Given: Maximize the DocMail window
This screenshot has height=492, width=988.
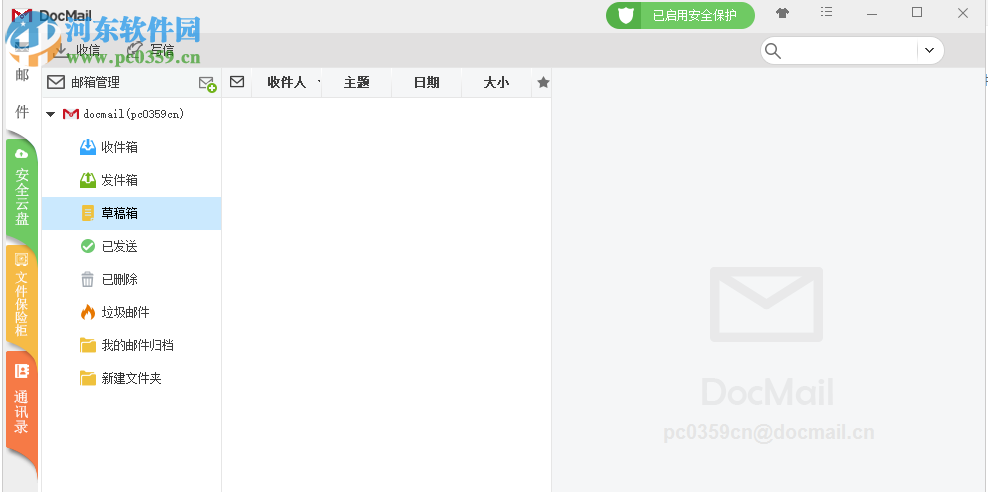Looking at the screenshot, I should [x=917, y=13].
